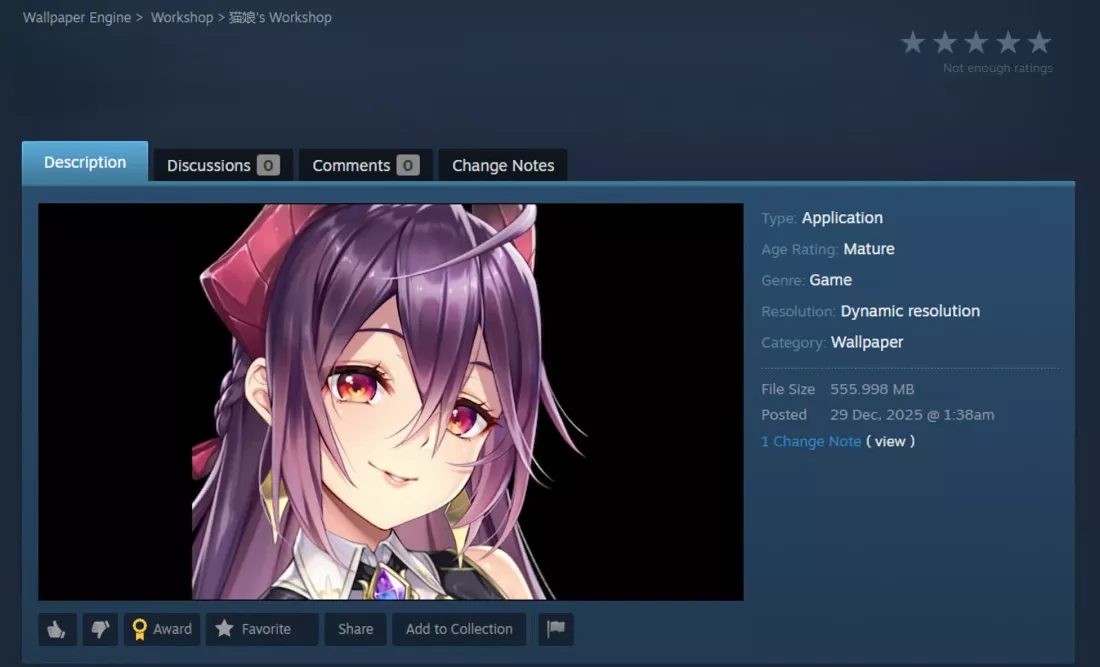1100x667 pixels.
Task: Click the ( view ) link
Action: 890,441
